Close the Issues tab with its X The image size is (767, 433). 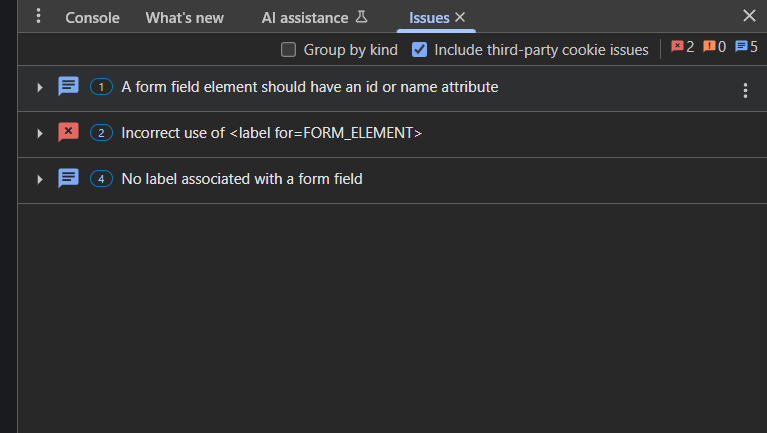[460, 17]
